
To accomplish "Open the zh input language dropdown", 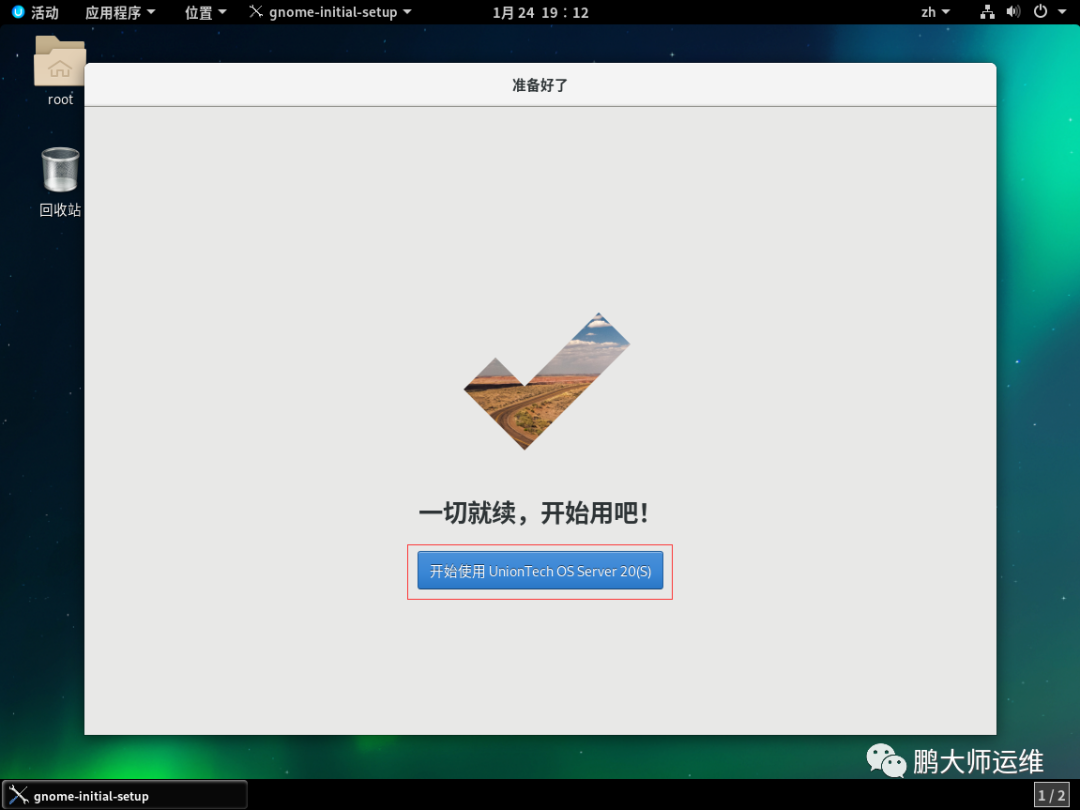I will point(935,12).
